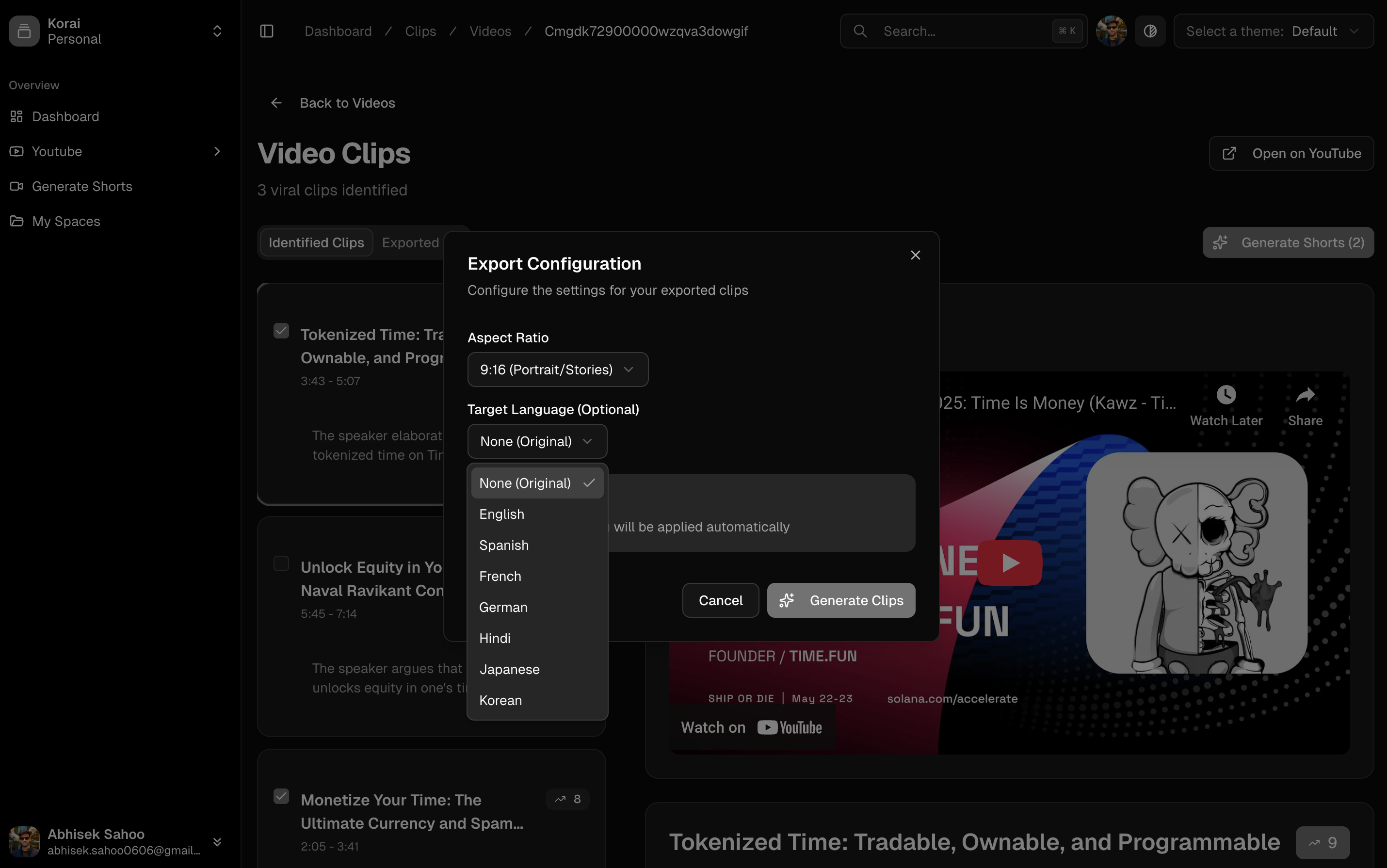Select Spanish from language list
This screenshot has width=1387, height=868.
[503, 546]
